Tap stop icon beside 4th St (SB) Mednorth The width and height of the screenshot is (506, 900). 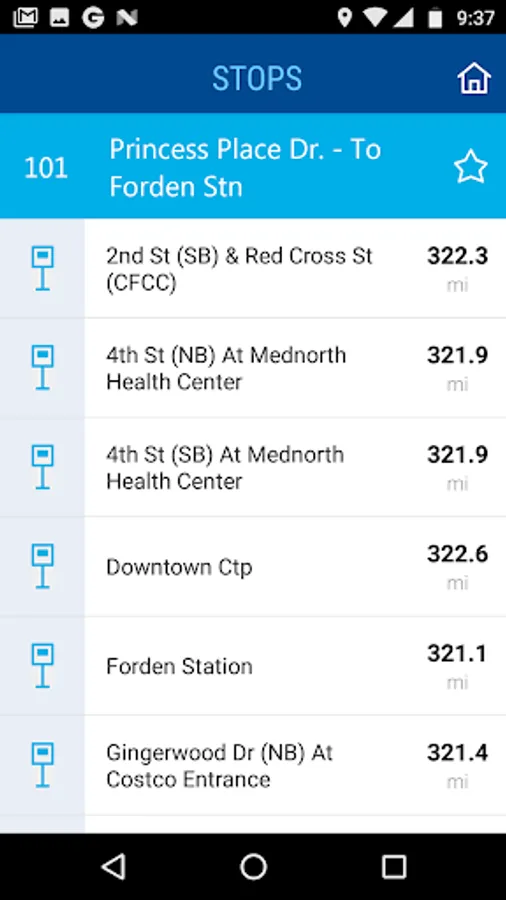[42, 467]
